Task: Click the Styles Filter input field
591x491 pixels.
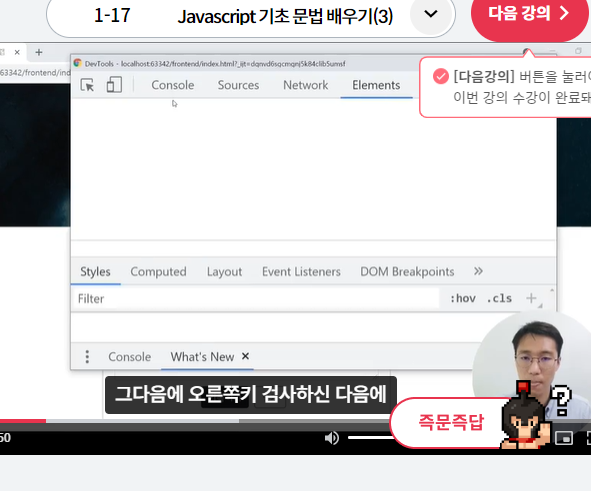Action: pos(255,299)
